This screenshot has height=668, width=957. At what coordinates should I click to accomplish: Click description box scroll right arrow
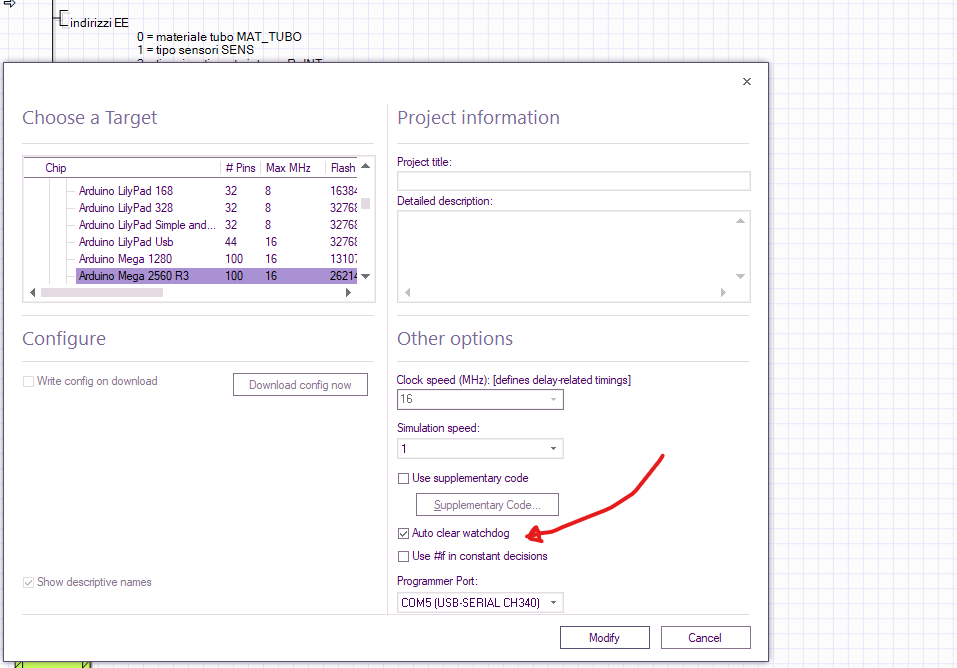point(723,292)
